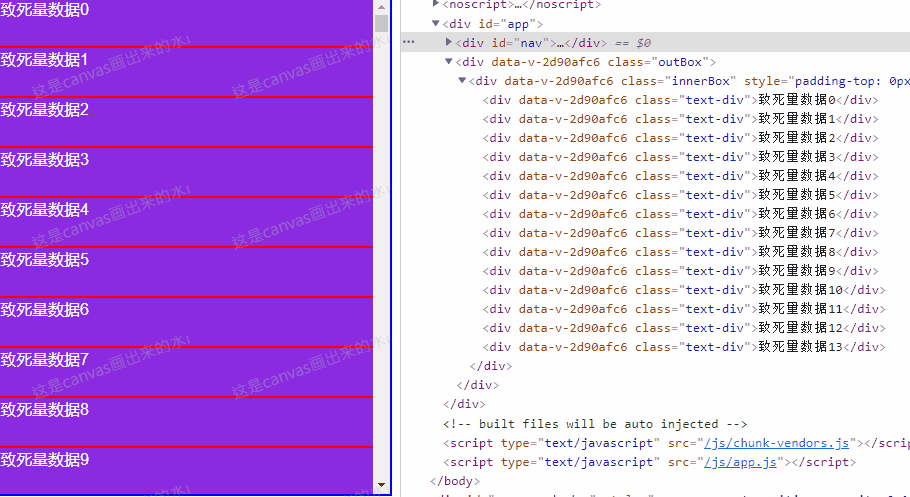Click the 致死量数据1 item in the page
Screen dimensions: 910x497
pos(186,72)
